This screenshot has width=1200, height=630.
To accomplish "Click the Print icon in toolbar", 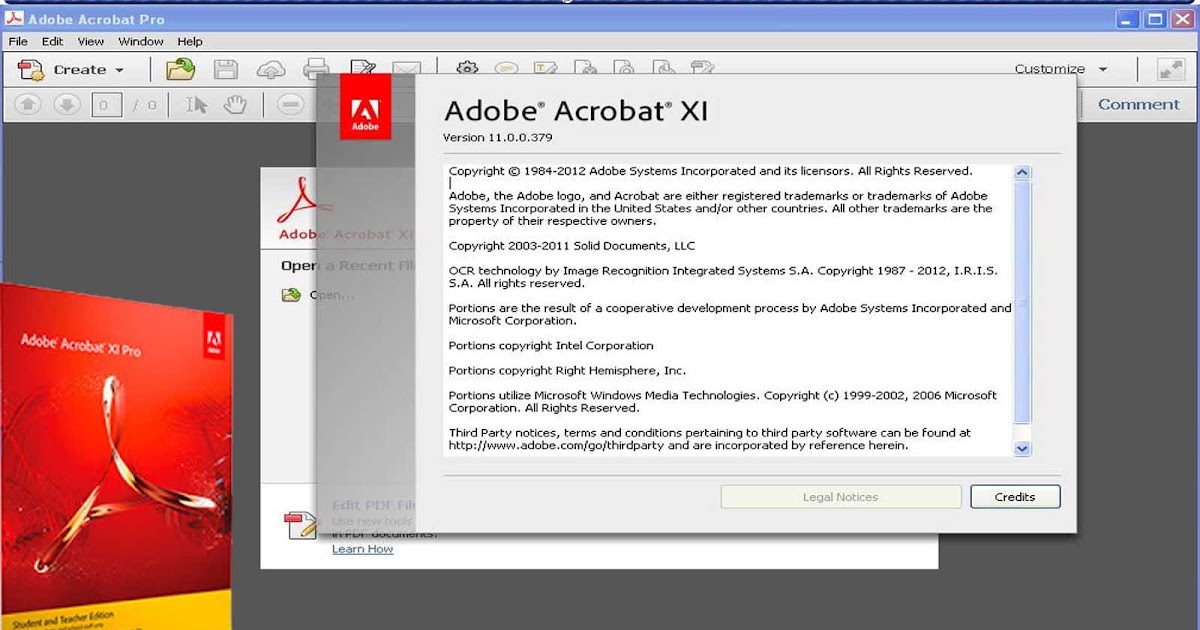I will click(314, 68).
